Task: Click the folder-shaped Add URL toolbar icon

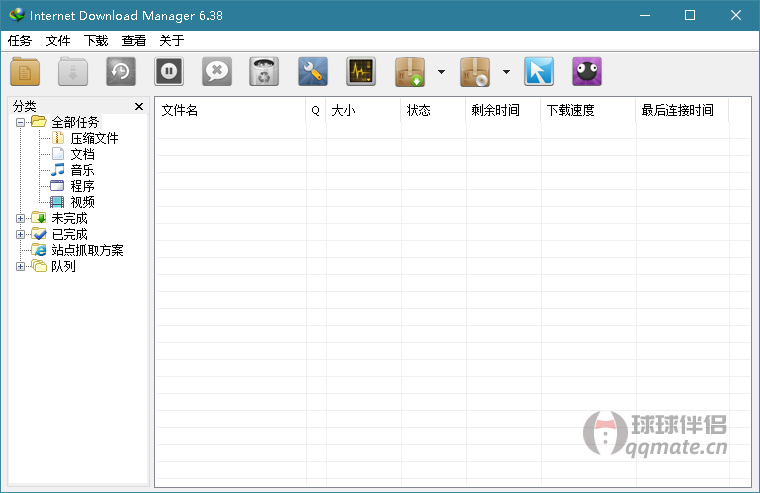Action: pos(26,72)
